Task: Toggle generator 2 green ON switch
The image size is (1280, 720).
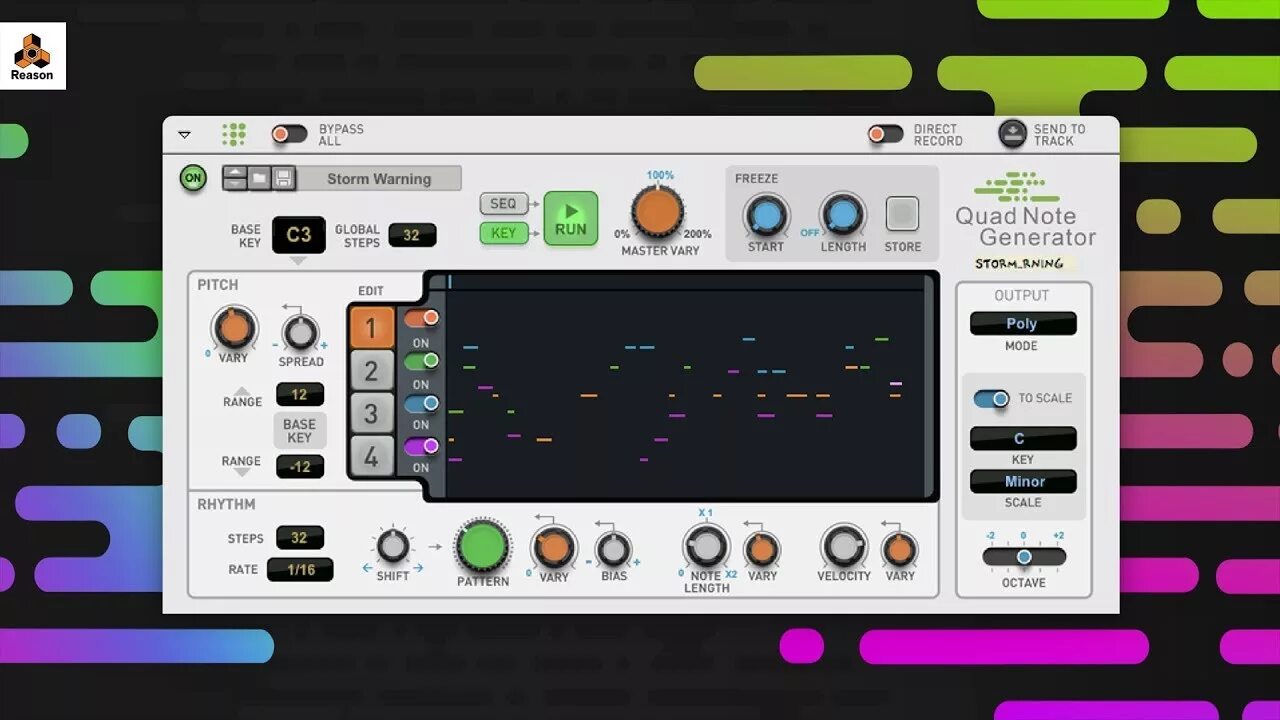Action: 421,361
